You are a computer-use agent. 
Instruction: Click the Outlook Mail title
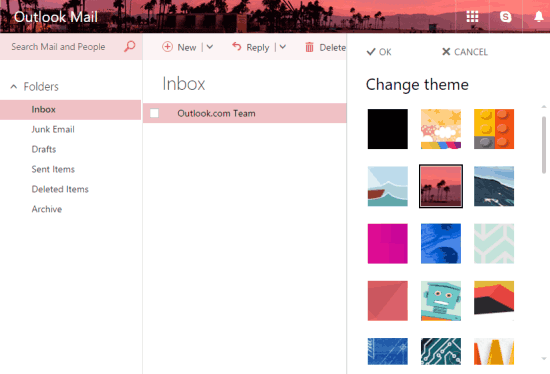click(56, 17)
